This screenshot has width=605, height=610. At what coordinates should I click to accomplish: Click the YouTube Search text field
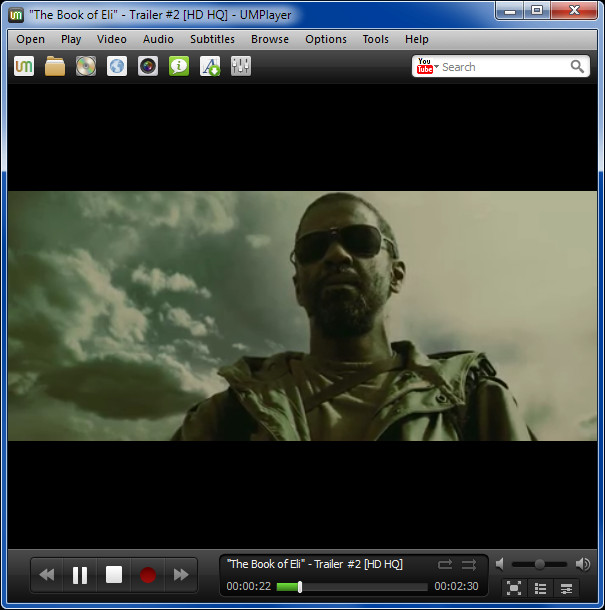[x=505, y=67]
